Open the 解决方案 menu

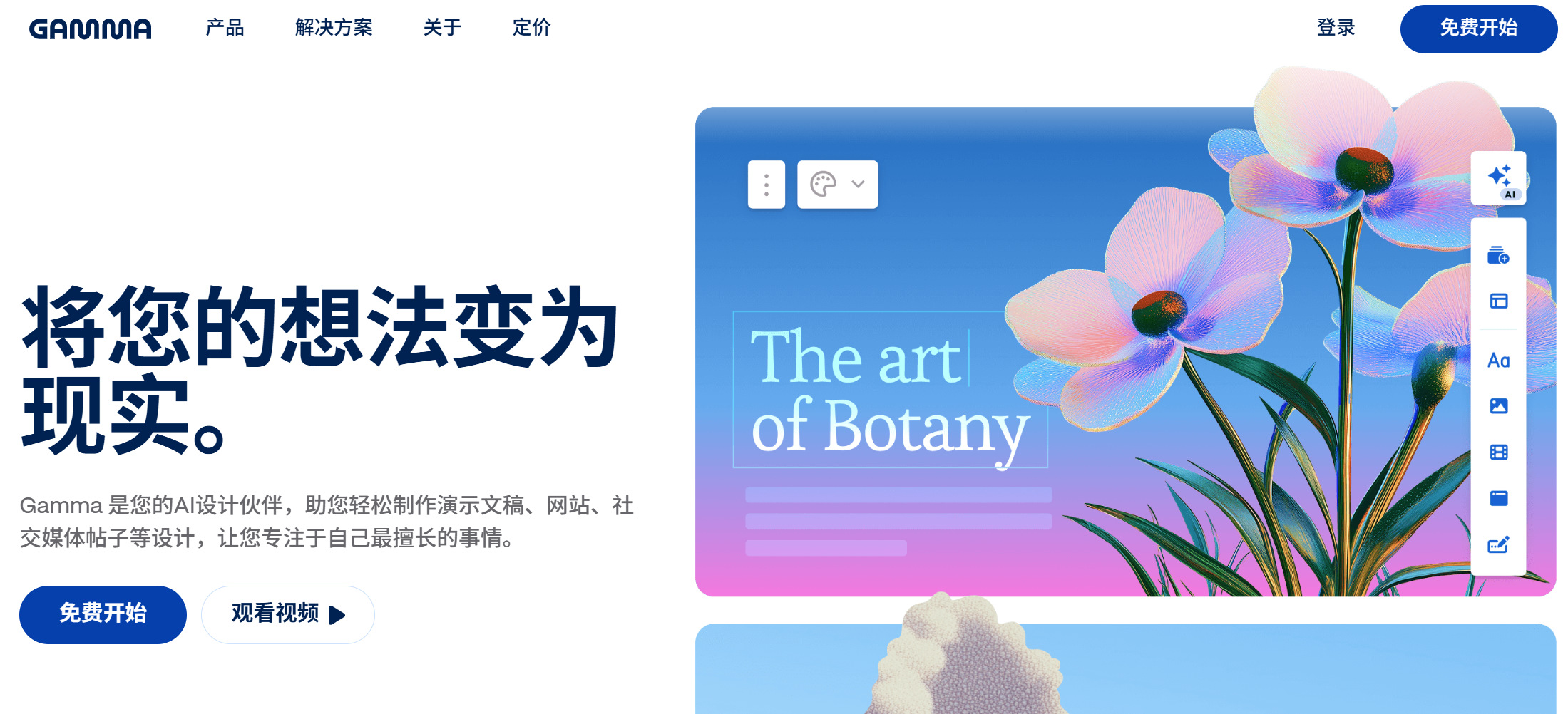pyautogui.click(x=334, y=28)
